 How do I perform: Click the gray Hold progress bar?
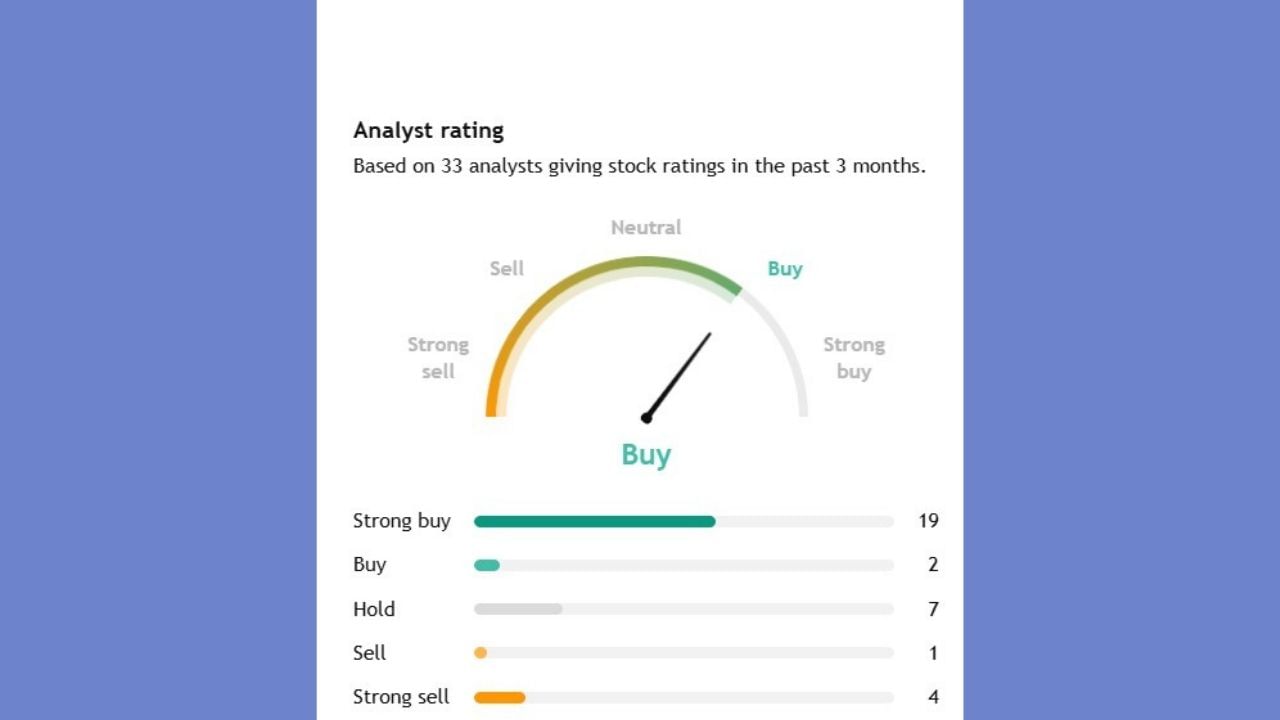click(x=518, y=609)
